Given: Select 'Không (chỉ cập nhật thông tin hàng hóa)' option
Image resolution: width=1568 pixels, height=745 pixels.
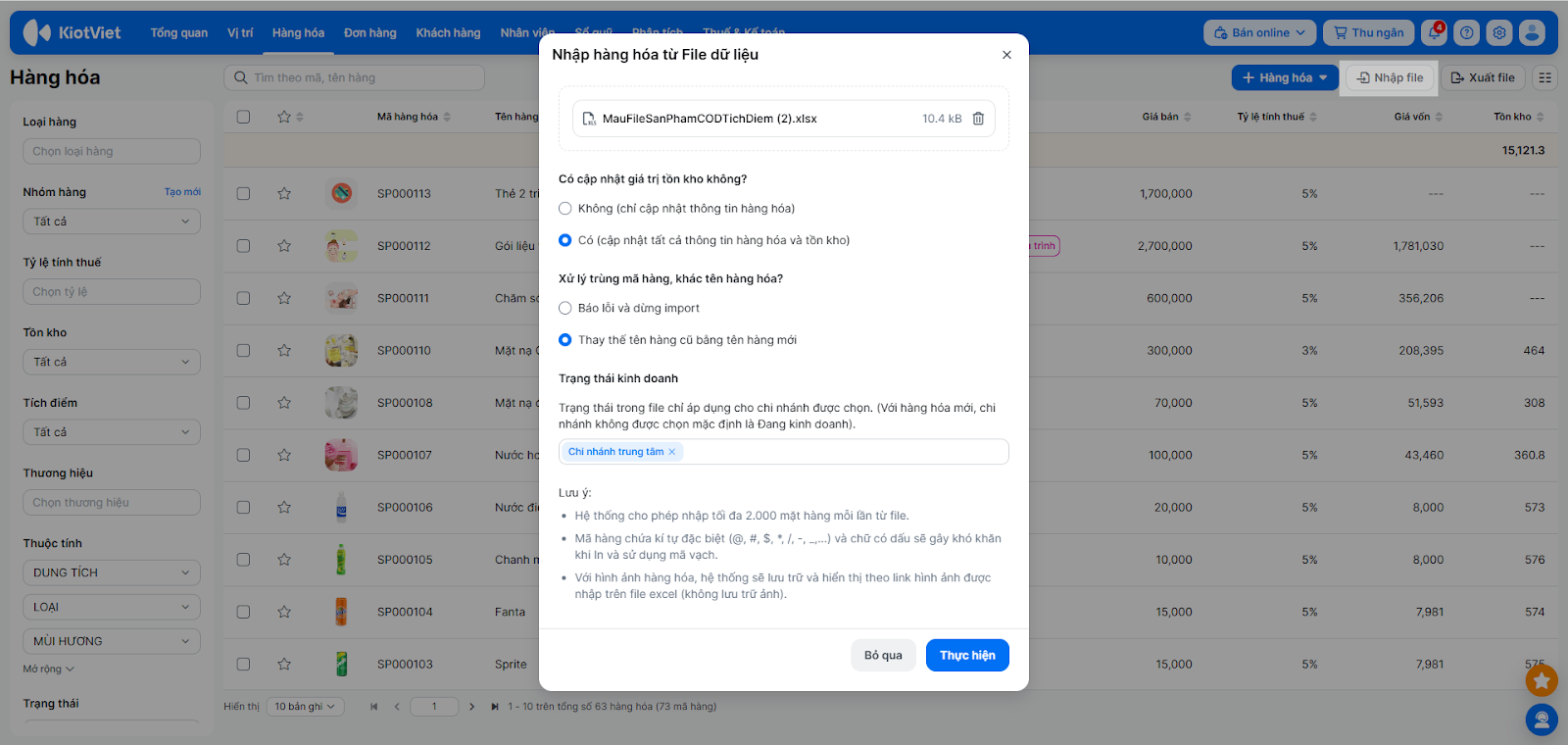Looking at the screenshot, I should (565, 209).
